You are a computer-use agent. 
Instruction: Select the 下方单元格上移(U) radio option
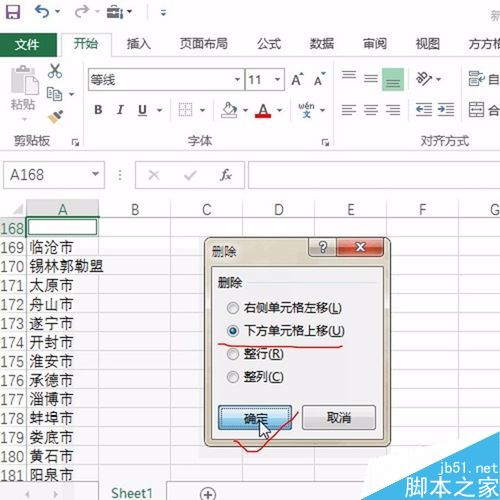pos(233,331)
